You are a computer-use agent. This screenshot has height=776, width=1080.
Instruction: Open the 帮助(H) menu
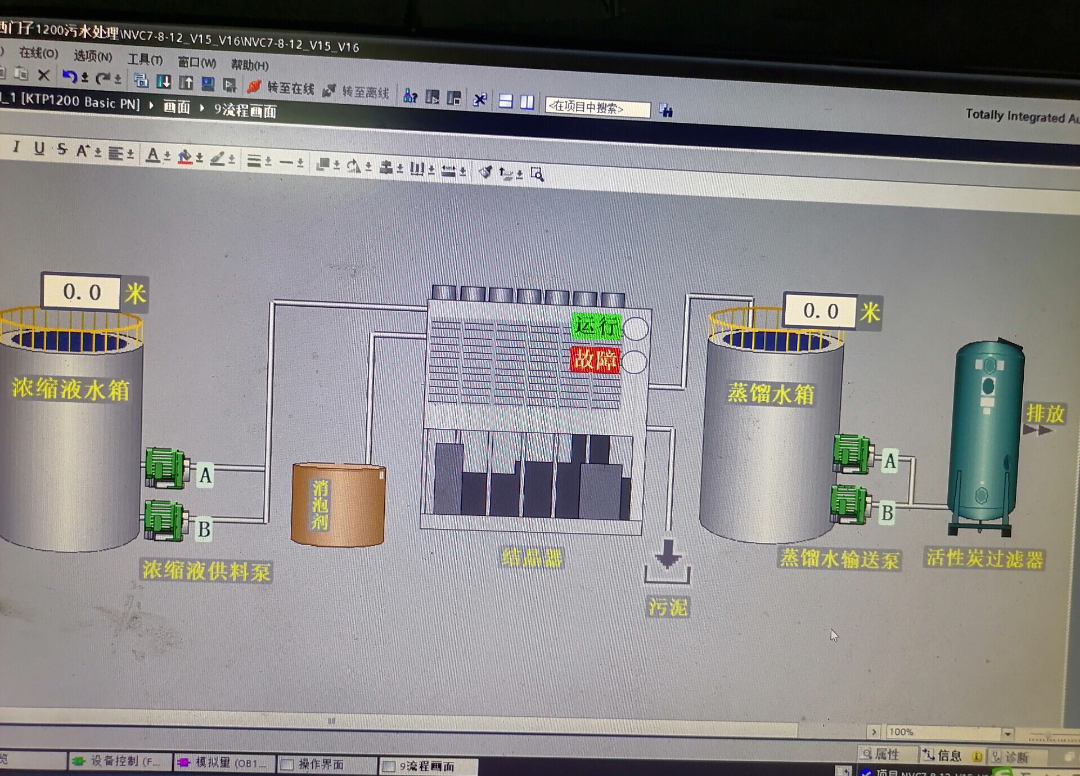tap(249, 65)
